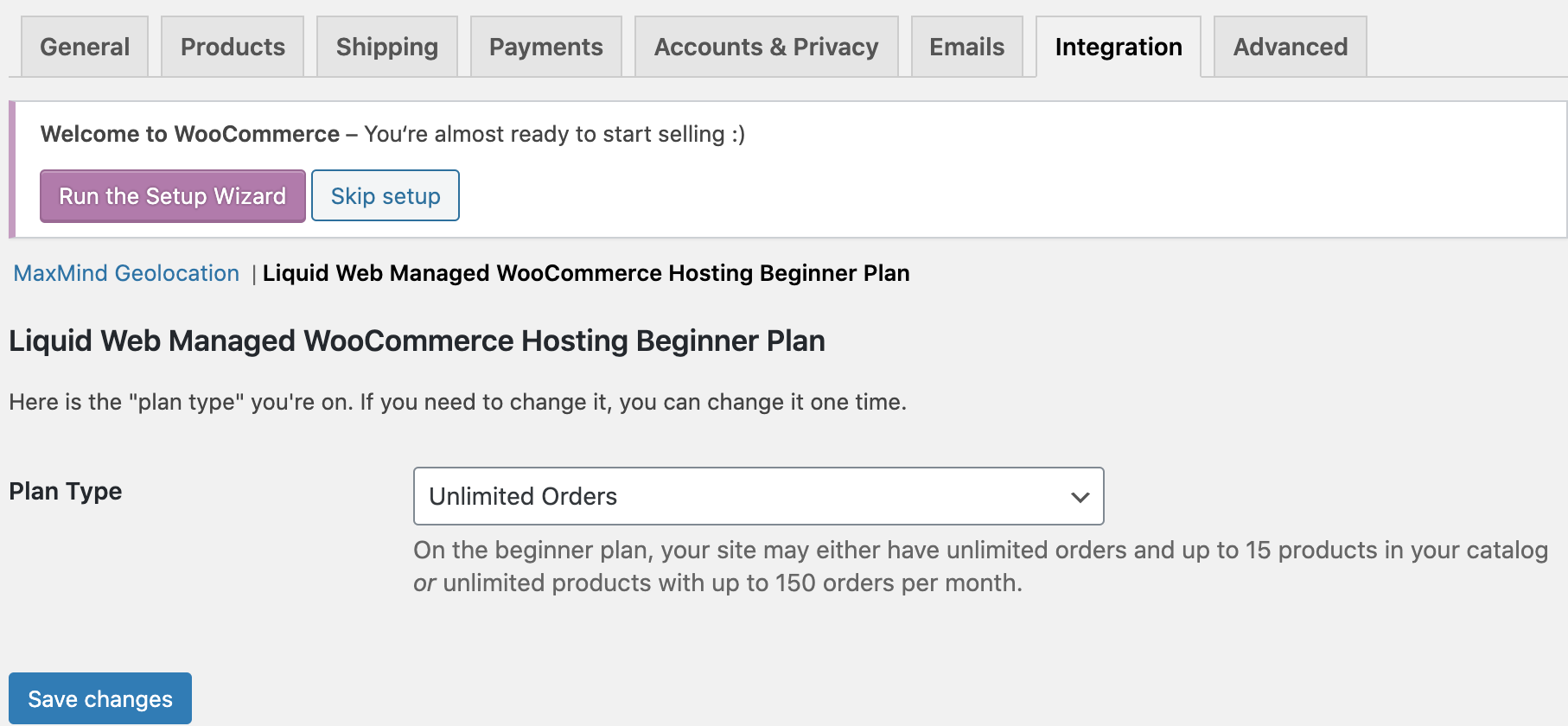Select the Accounts & Privacy tab
This screenshot has width=1568, height=726.
point(766,47)
